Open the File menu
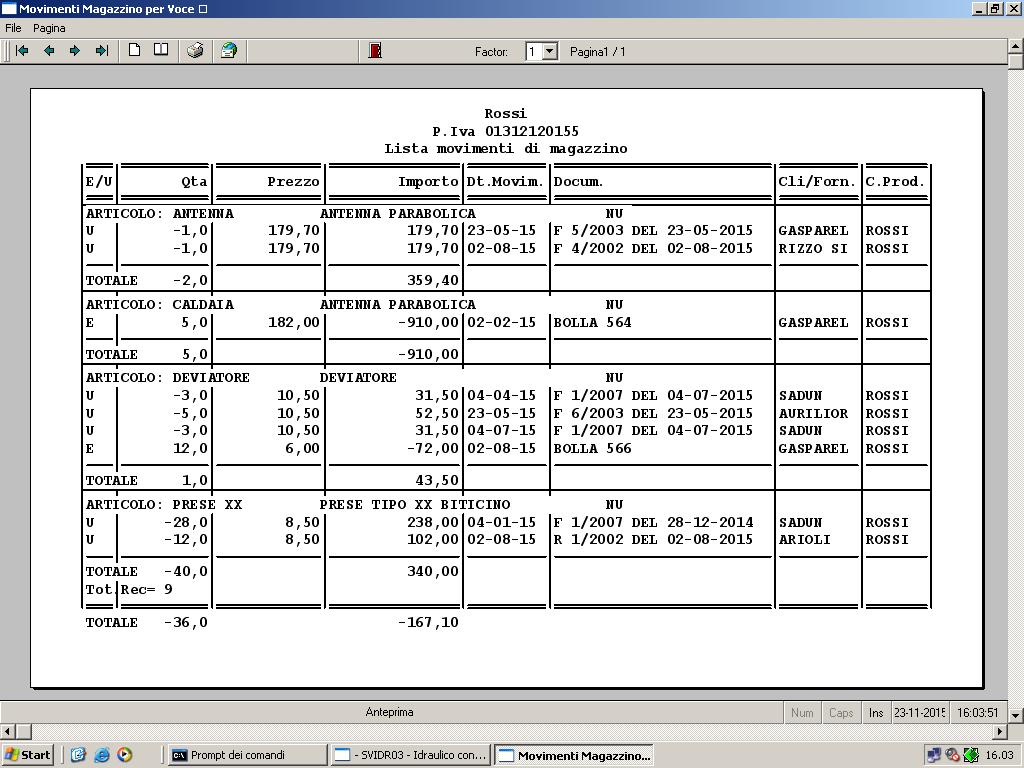 pos(13,28)
